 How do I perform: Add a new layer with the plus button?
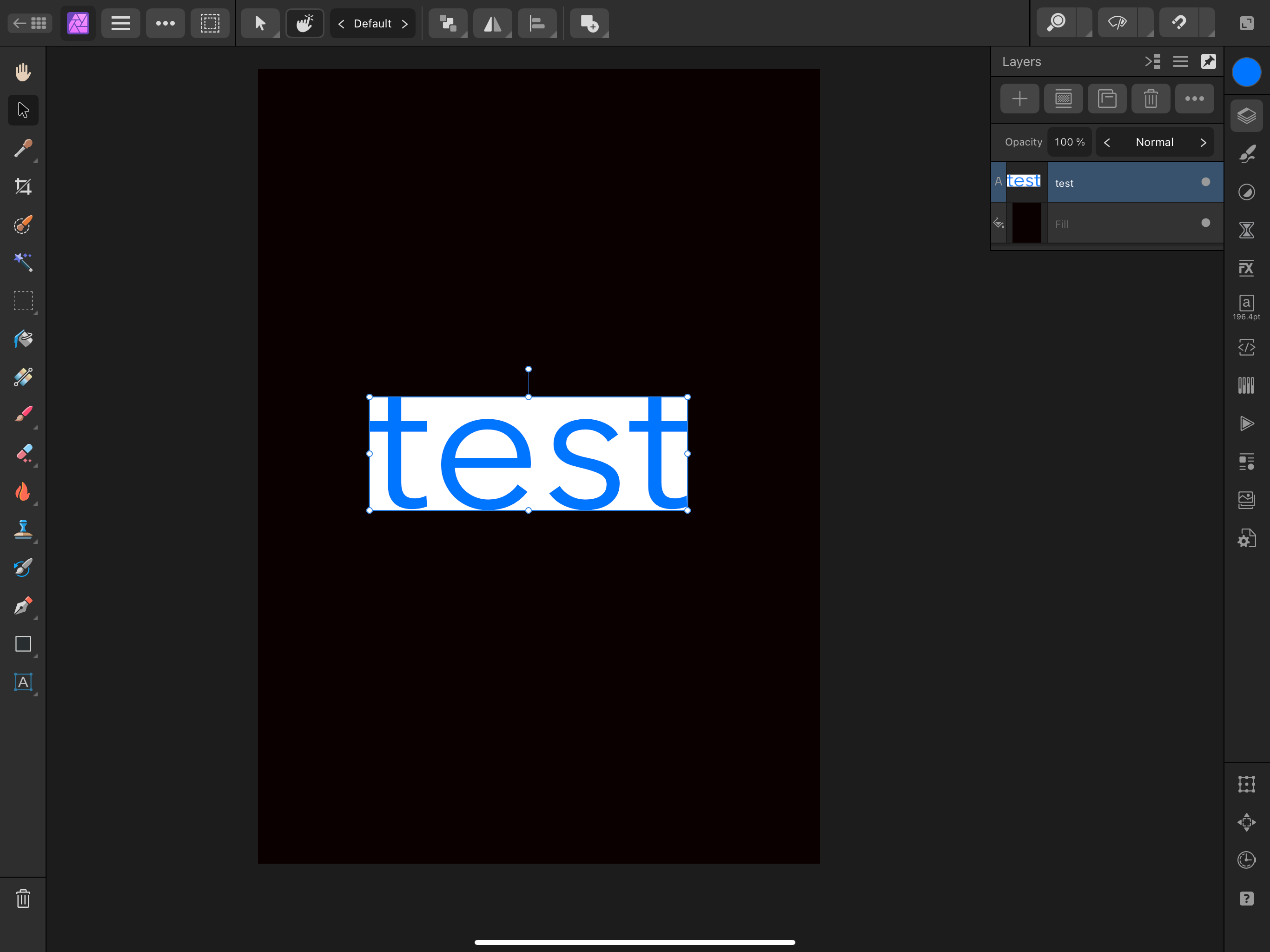click(1020, 99)
